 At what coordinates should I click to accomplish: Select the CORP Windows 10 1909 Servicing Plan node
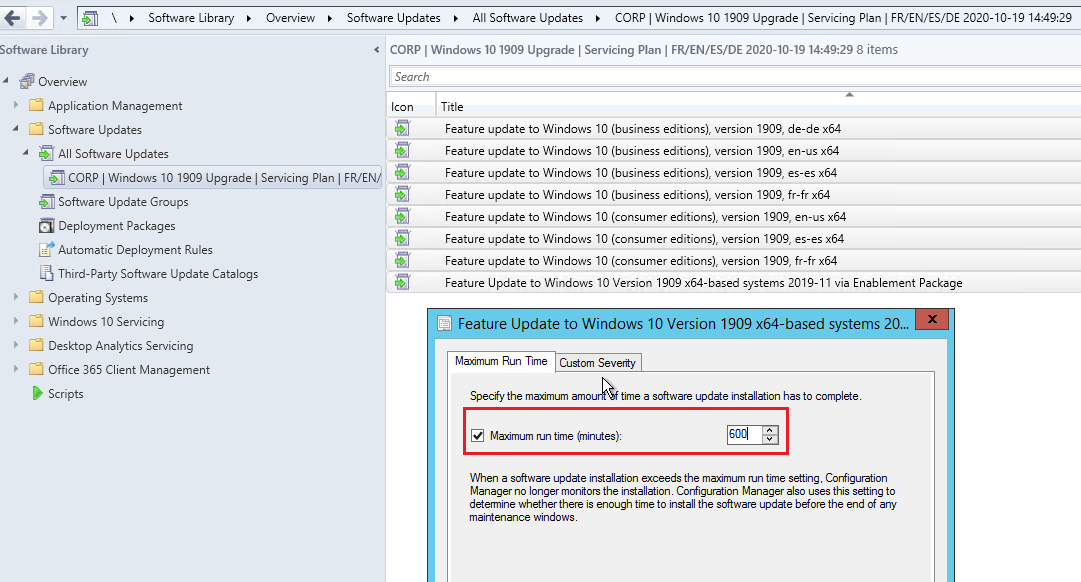pos(212,177)
